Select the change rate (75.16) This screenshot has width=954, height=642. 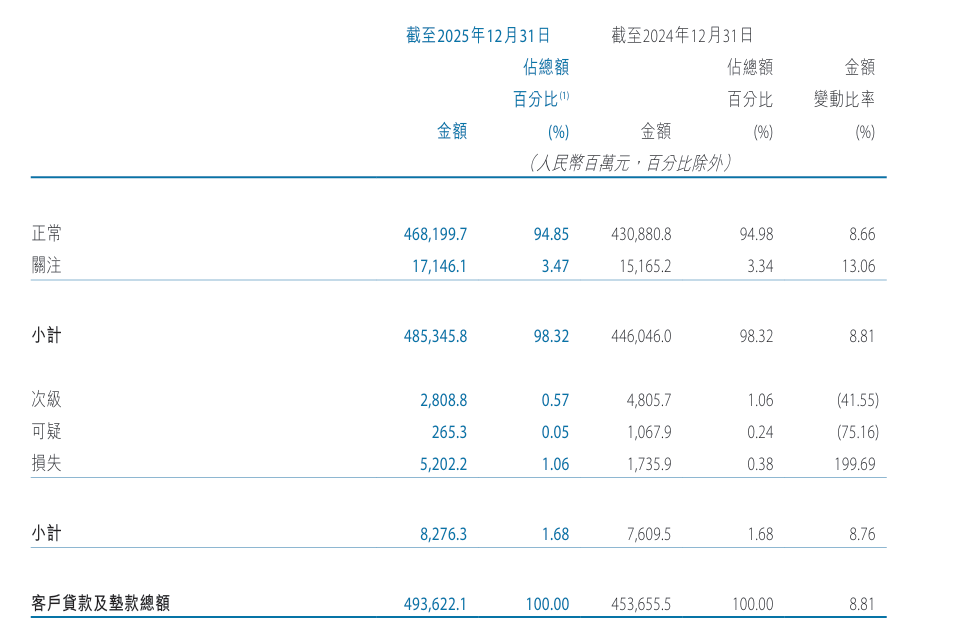point(858,432)
